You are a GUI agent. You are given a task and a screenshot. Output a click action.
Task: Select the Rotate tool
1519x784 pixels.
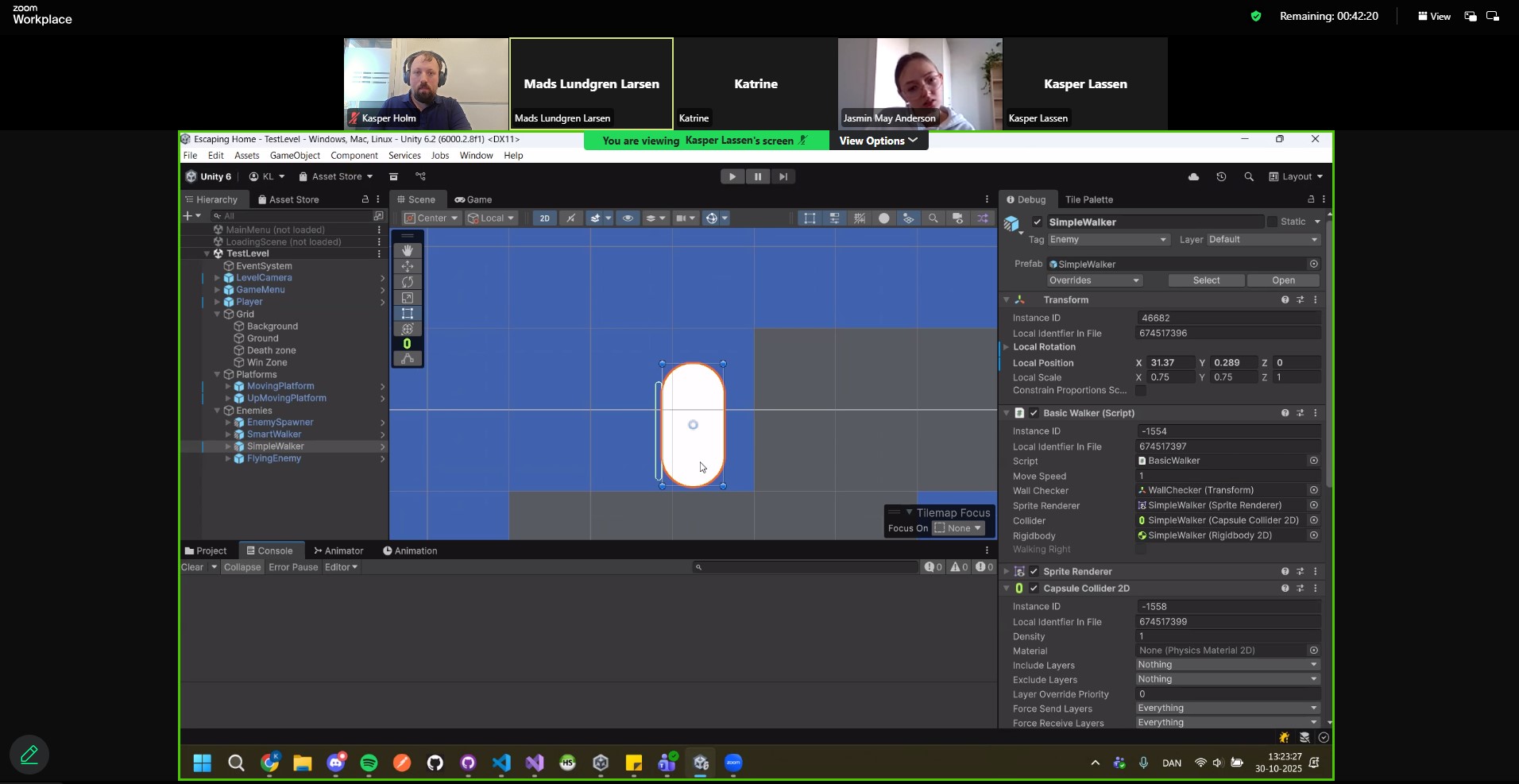coord(407,282)
